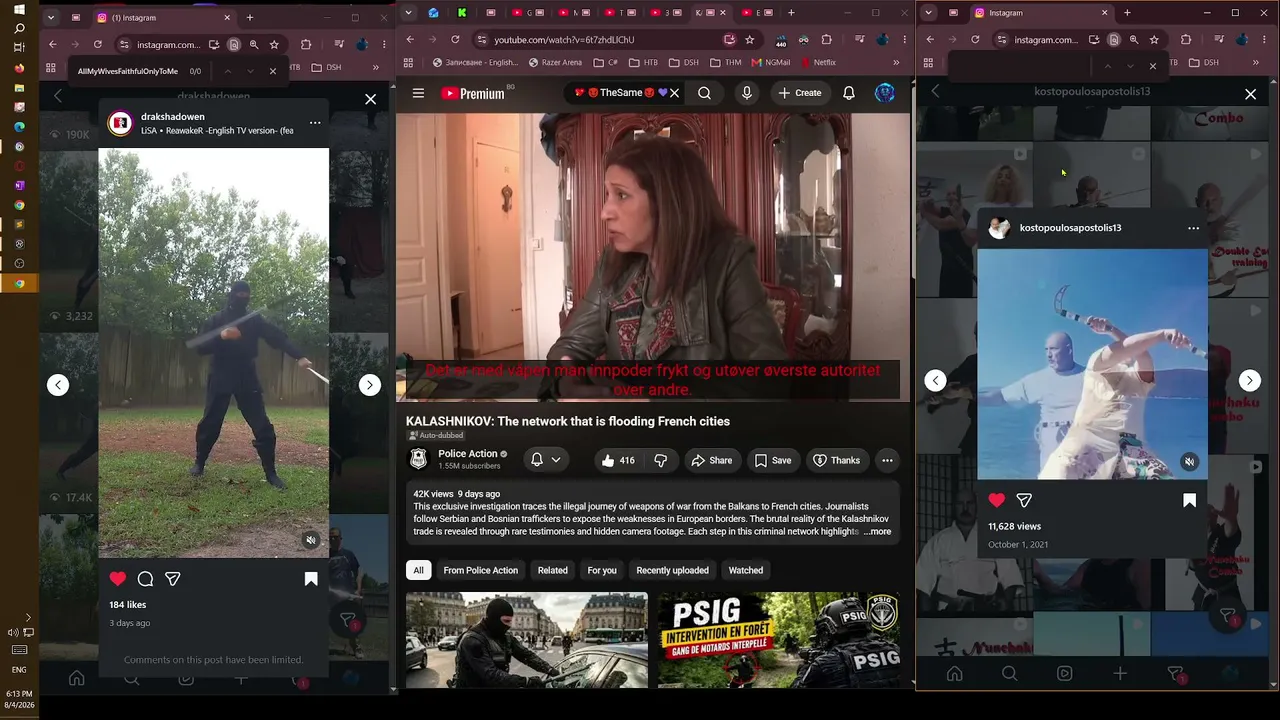Show hidden bookmarks in left Instagram window

pyautogui.click(x=376, y=67)
